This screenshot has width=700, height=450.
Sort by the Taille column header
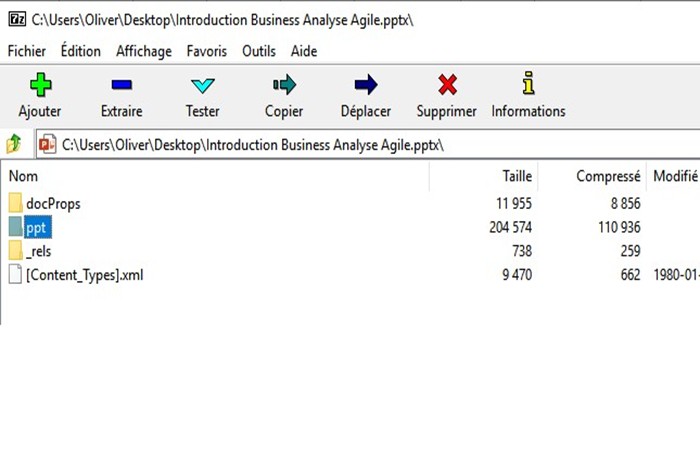483,176
